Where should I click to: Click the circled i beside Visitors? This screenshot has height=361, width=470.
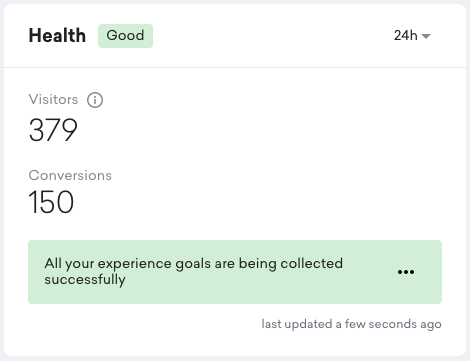[x=95, y=100]
